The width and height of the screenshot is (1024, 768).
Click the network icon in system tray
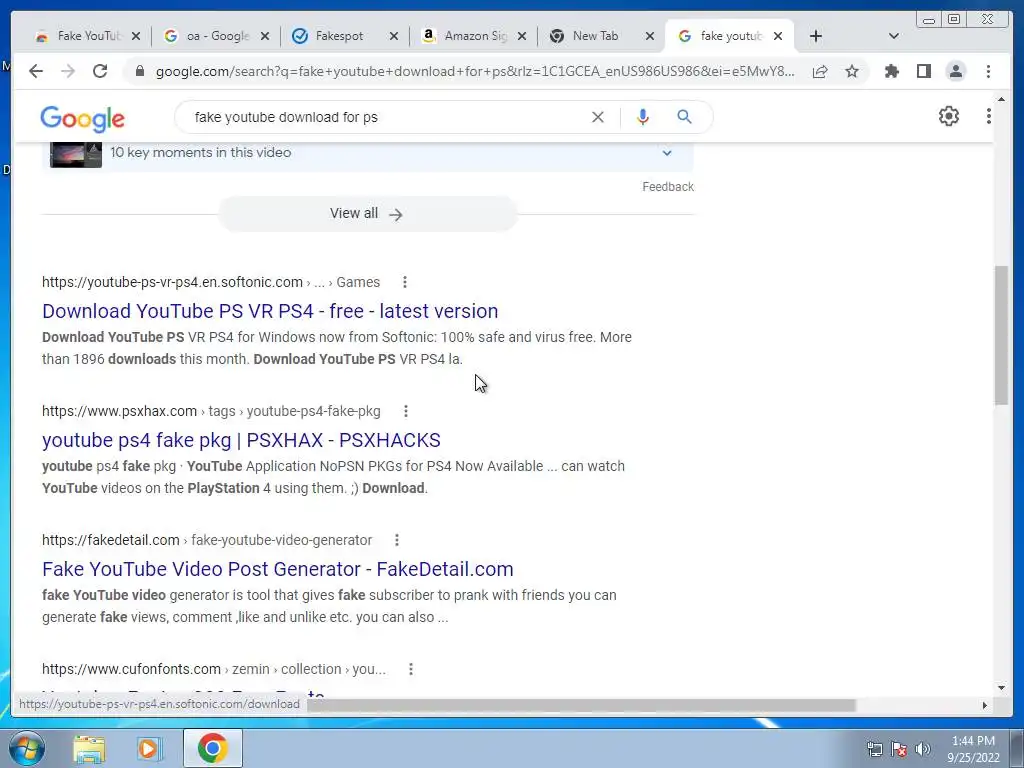tap(874, 749)
